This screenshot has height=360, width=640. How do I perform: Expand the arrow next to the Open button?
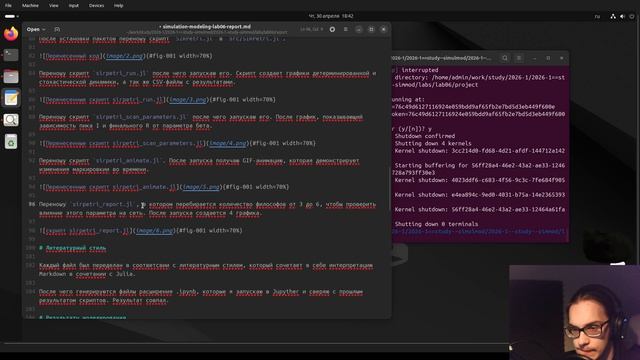[x=44, y=29]
